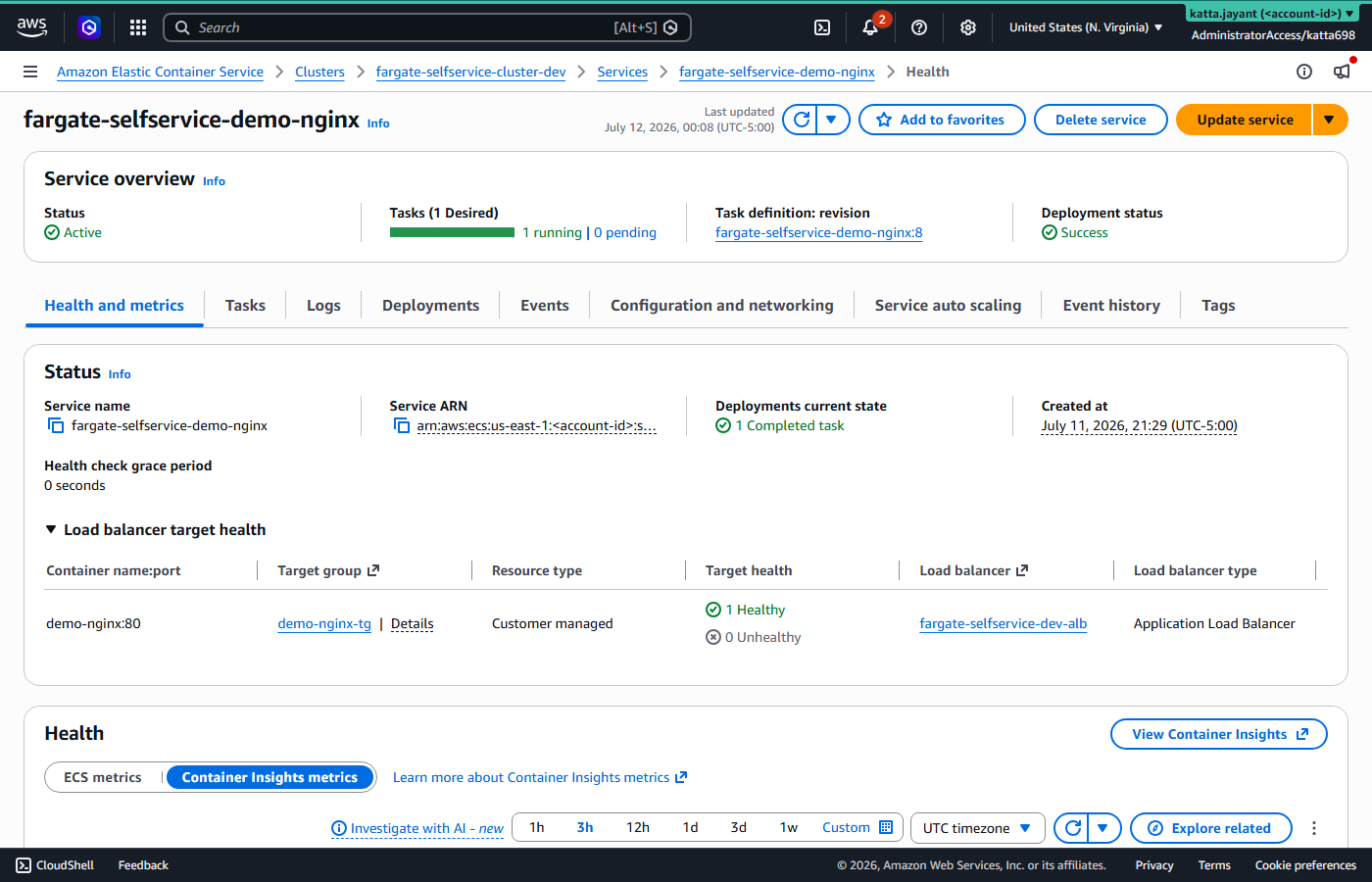Refresh the health metrics charts
Viewport: 1372px width, 882px height.
point(1072,828)
